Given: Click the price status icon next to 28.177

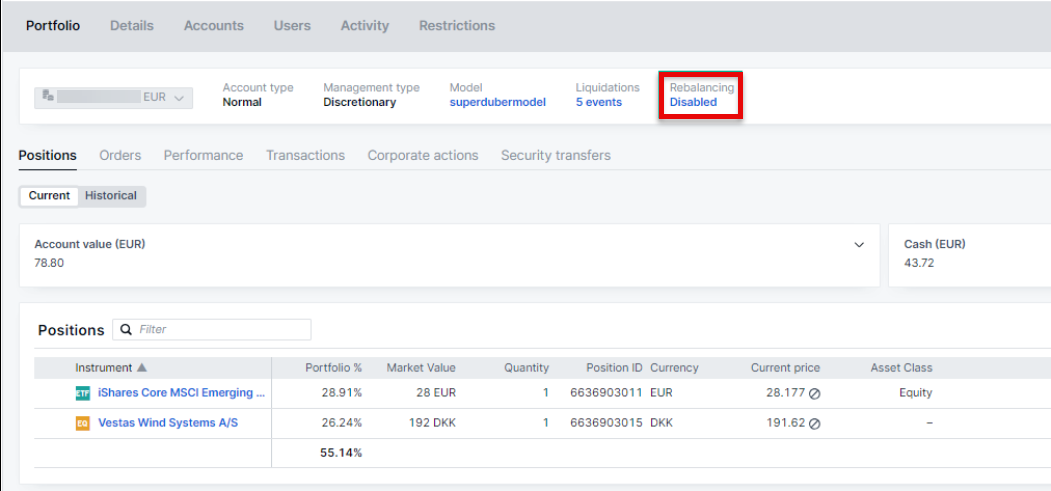Looking at the screenshot, I should pyautogui.click(x=814, y=394).
